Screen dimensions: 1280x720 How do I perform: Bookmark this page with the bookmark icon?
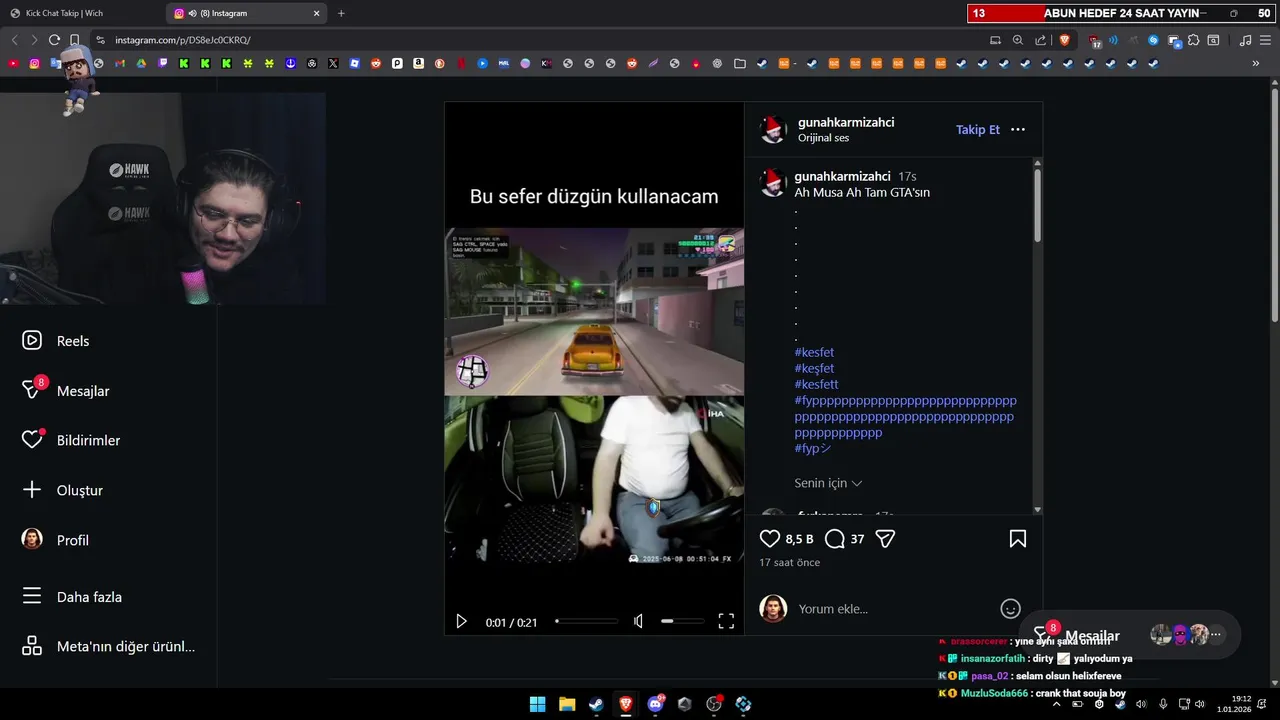click(x=74, y=40)
